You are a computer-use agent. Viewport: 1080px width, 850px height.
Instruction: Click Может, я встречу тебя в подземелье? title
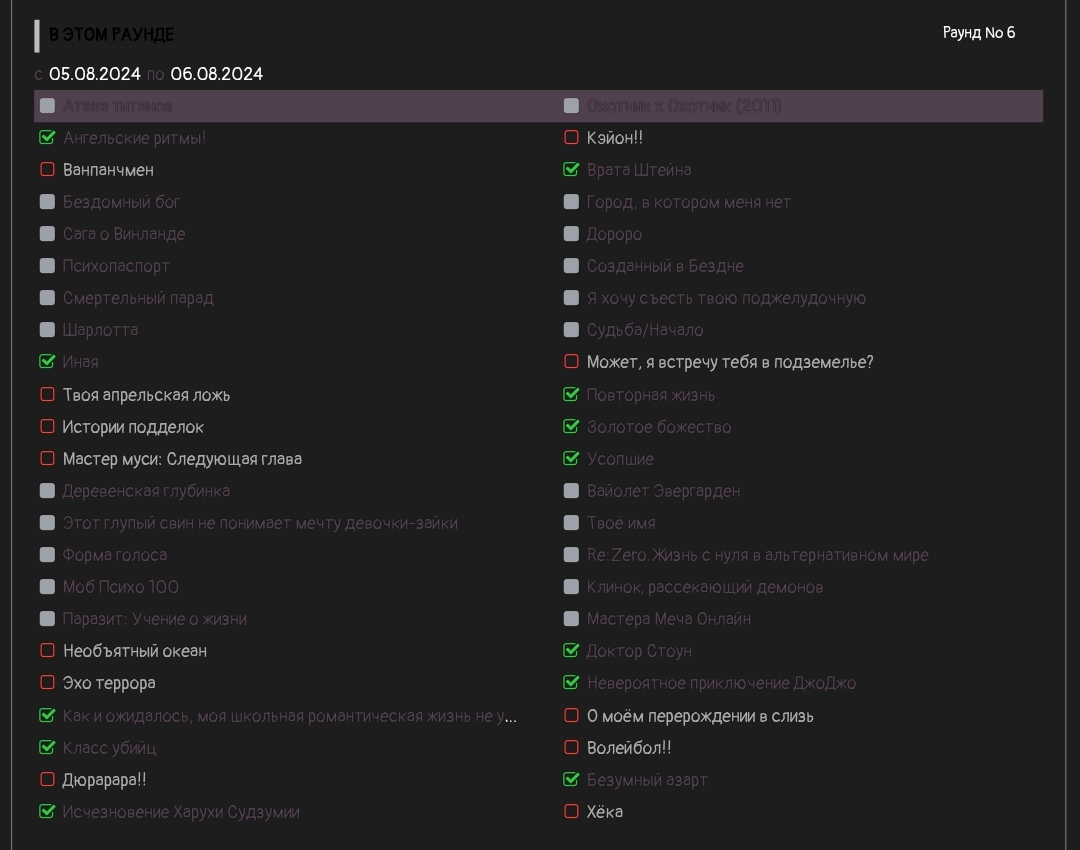pos(730,362)
